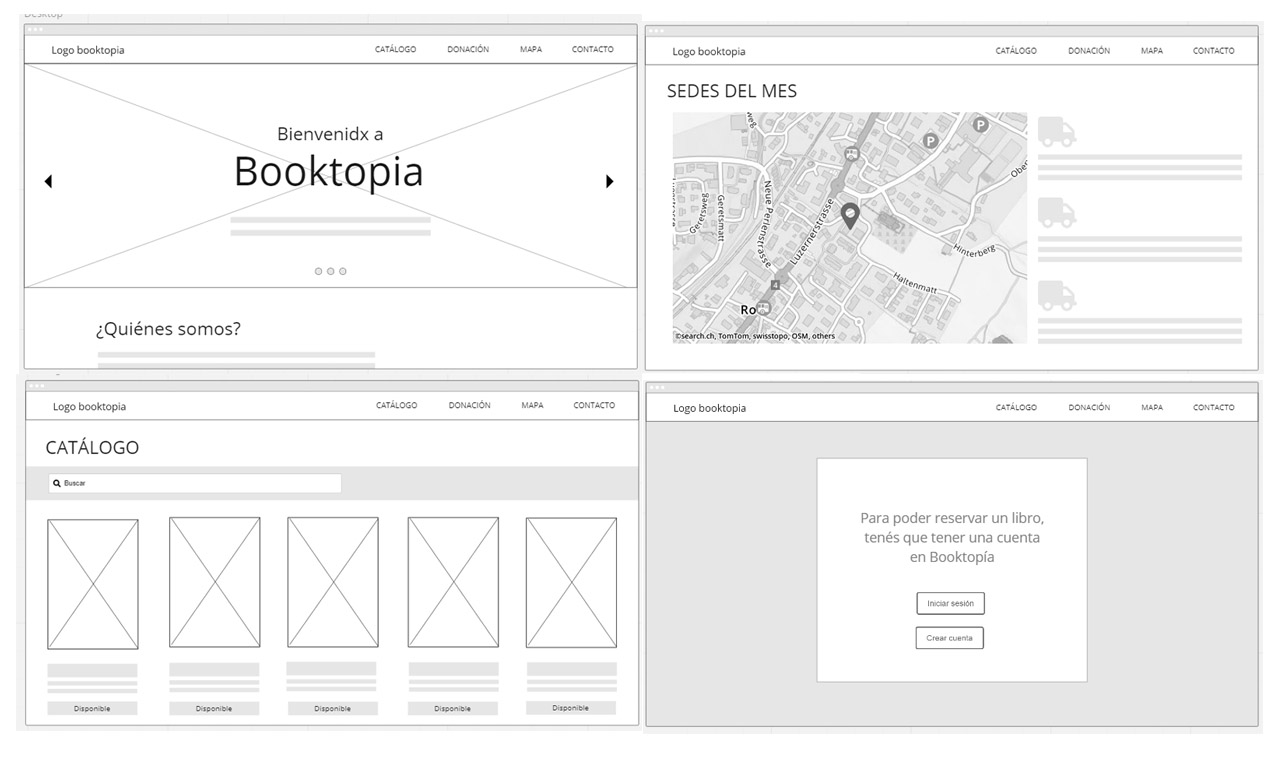
Task: Select the middle carousel dot under Booktopia
Action: click(331, 271)
